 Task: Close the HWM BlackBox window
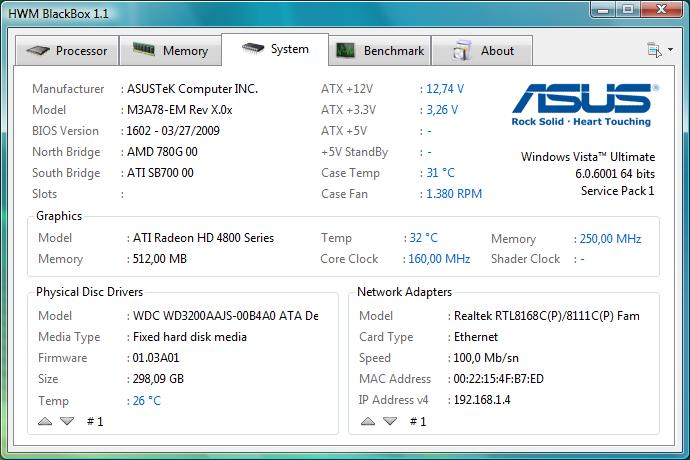(661, 10)
